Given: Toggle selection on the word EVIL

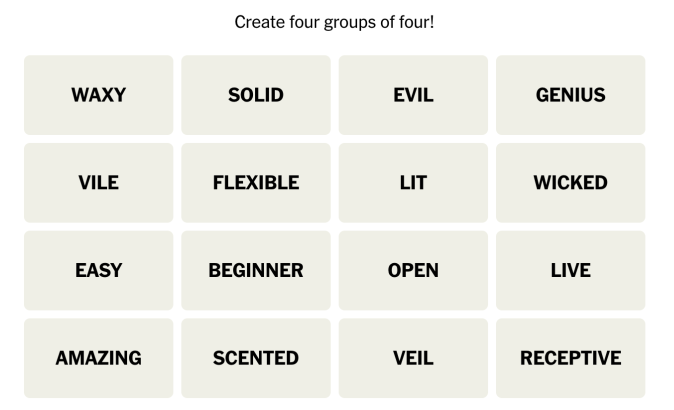Looking at the screenshot, I should tap(413, 95).
